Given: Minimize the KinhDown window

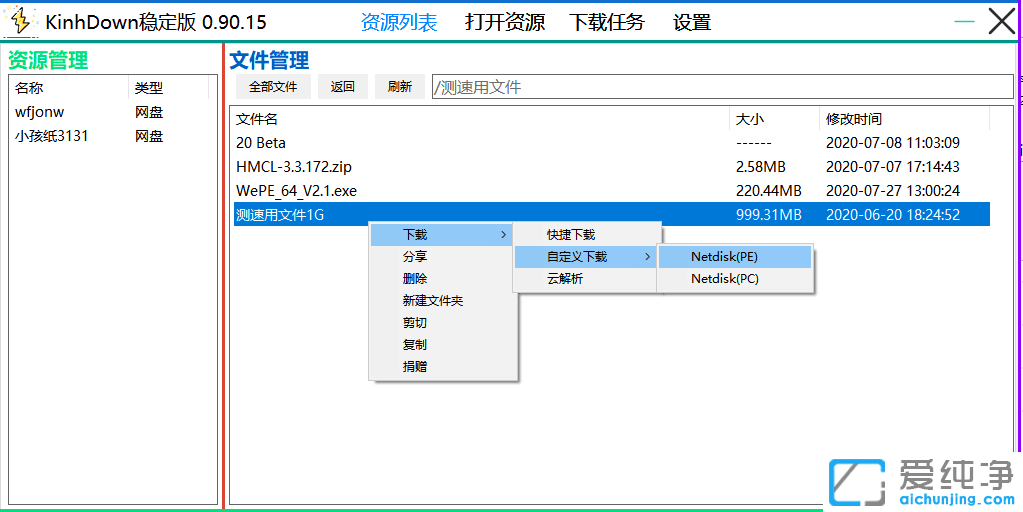Looking at the screenshot, I should pyautogui.click(x=964, y=22).
